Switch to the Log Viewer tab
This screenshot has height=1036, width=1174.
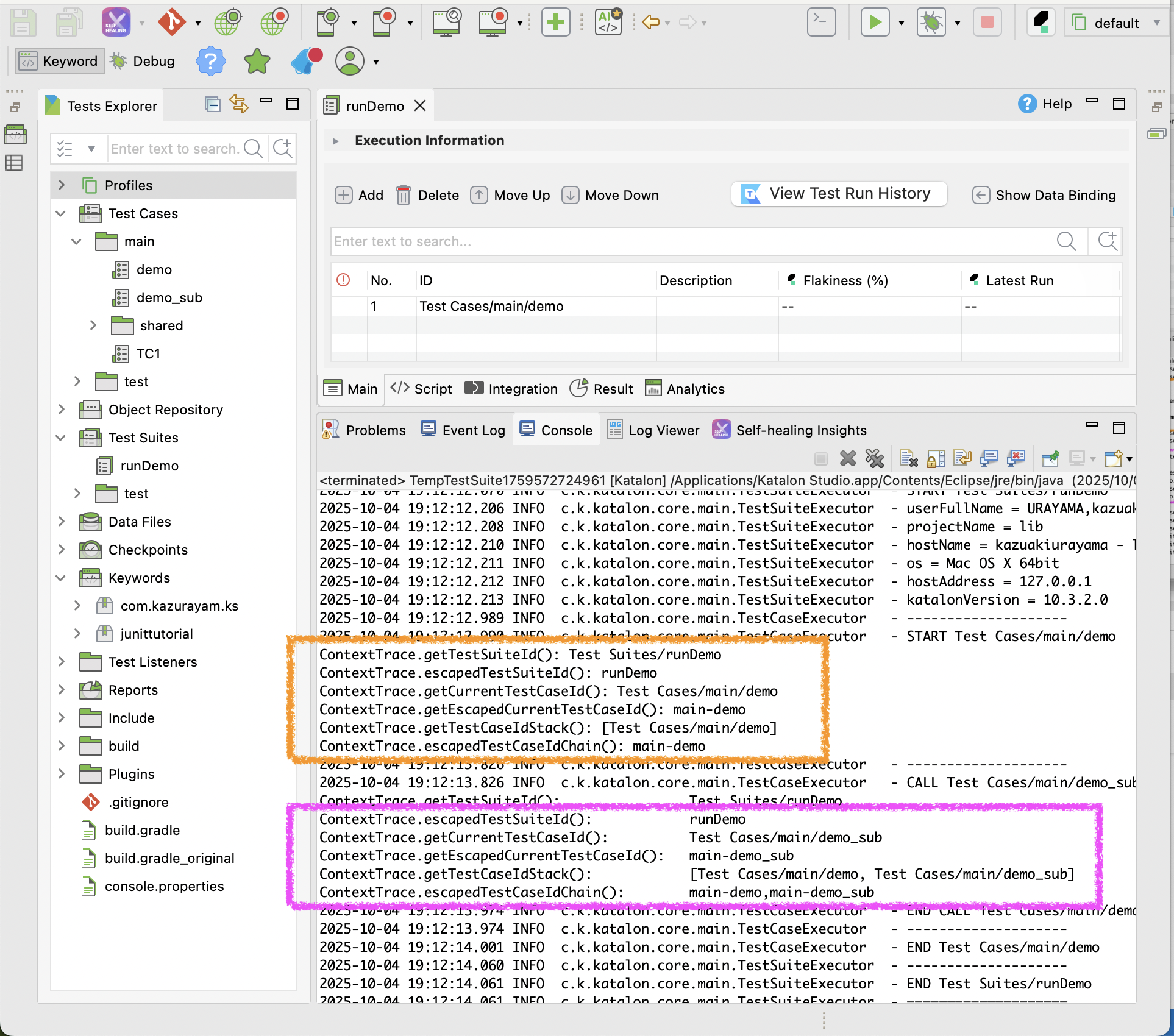[653, 430]
